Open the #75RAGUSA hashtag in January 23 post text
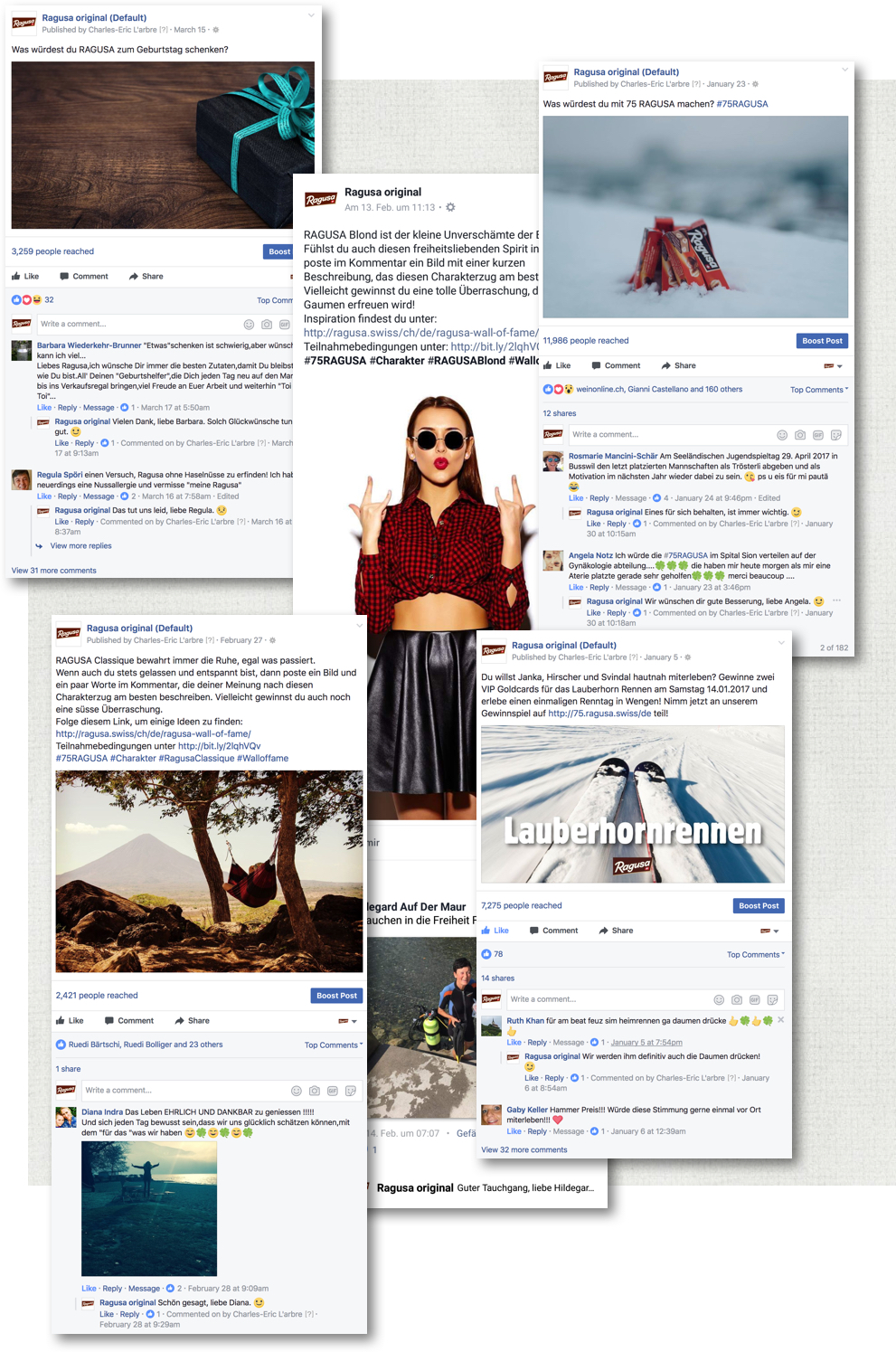 pos(742,104)
